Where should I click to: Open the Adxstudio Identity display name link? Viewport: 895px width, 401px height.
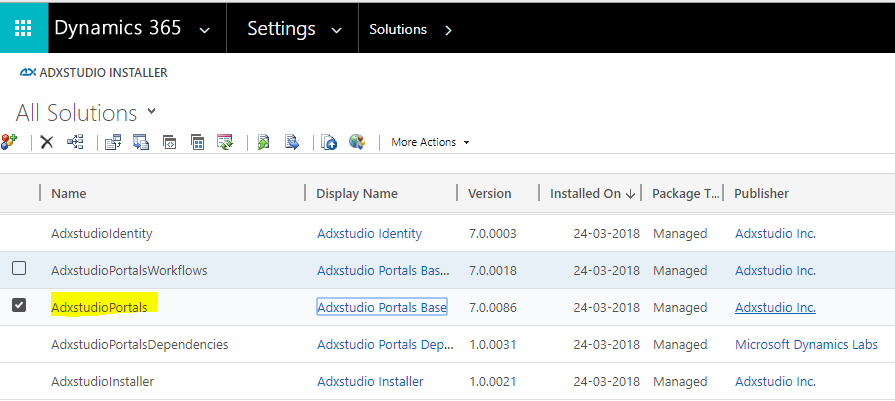(369, 233)
